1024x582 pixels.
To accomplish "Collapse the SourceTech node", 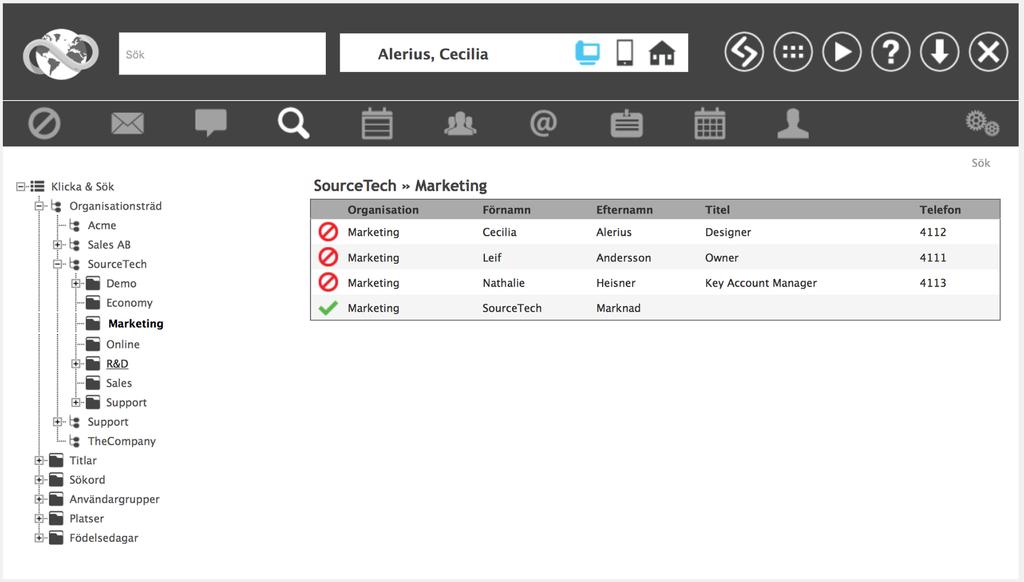I will 57,264.
